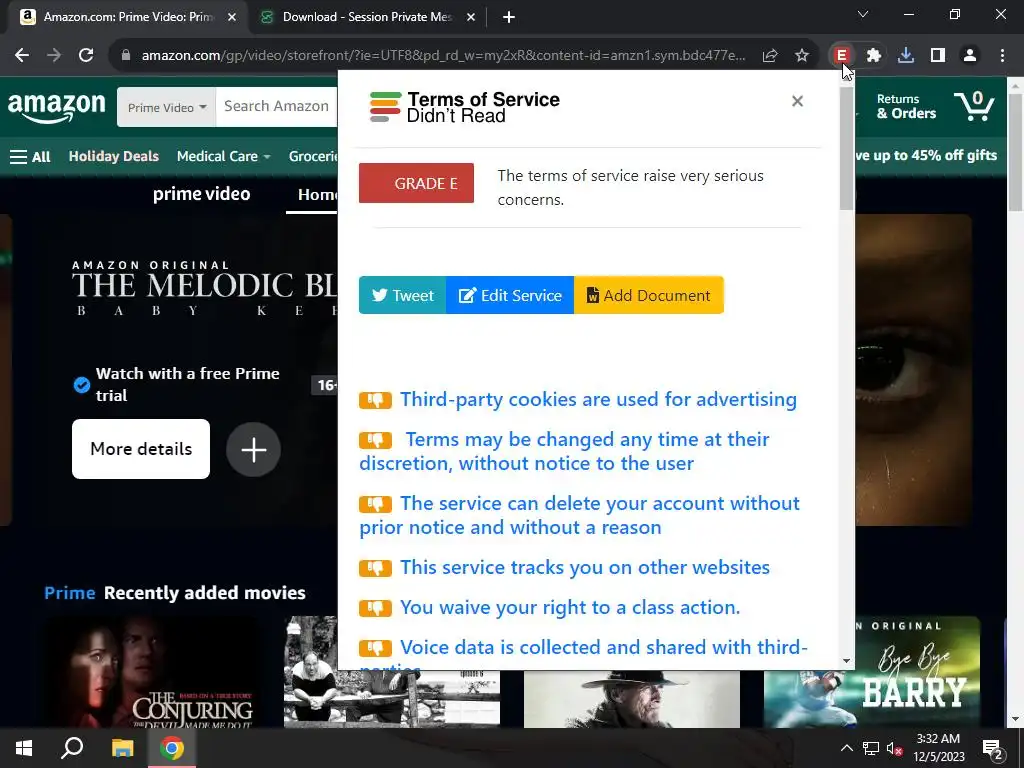Viewport: 1024px width, 768px height.
Task: Open Windows taskbar search
Action: point(72,748)
